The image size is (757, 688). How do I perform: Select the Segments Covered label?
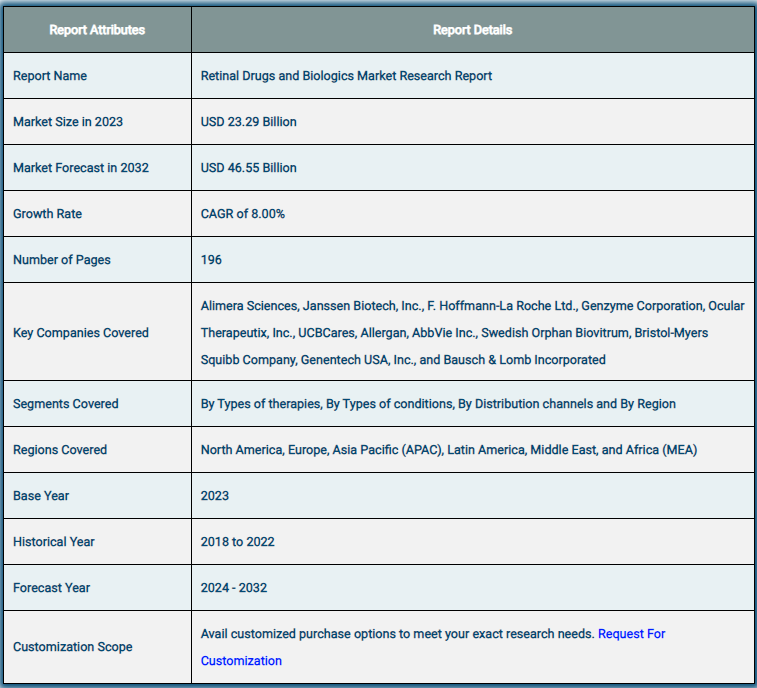[66, 404]
